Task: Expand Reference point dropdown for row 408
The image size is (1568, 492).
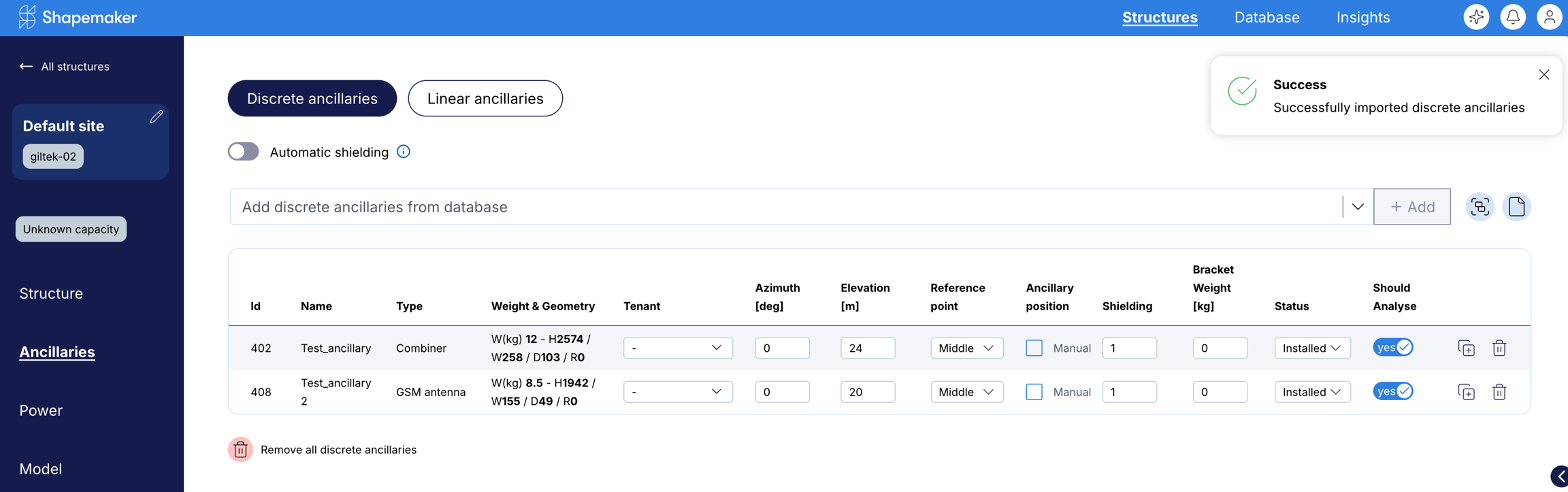Action: point(966,392)
